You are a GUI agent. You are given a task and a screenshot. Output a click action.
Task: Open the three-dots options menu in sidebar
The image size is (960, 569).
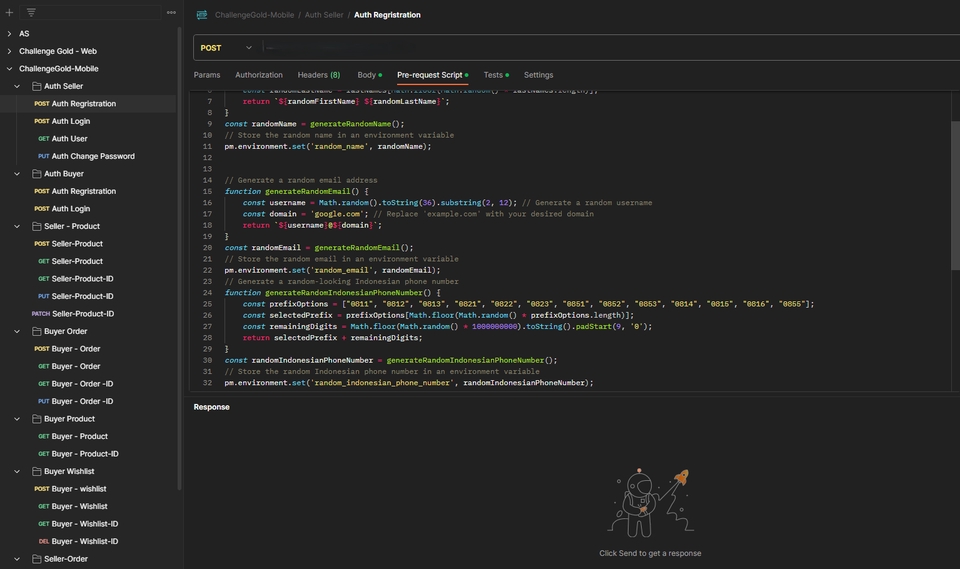[x=171, y=12]
